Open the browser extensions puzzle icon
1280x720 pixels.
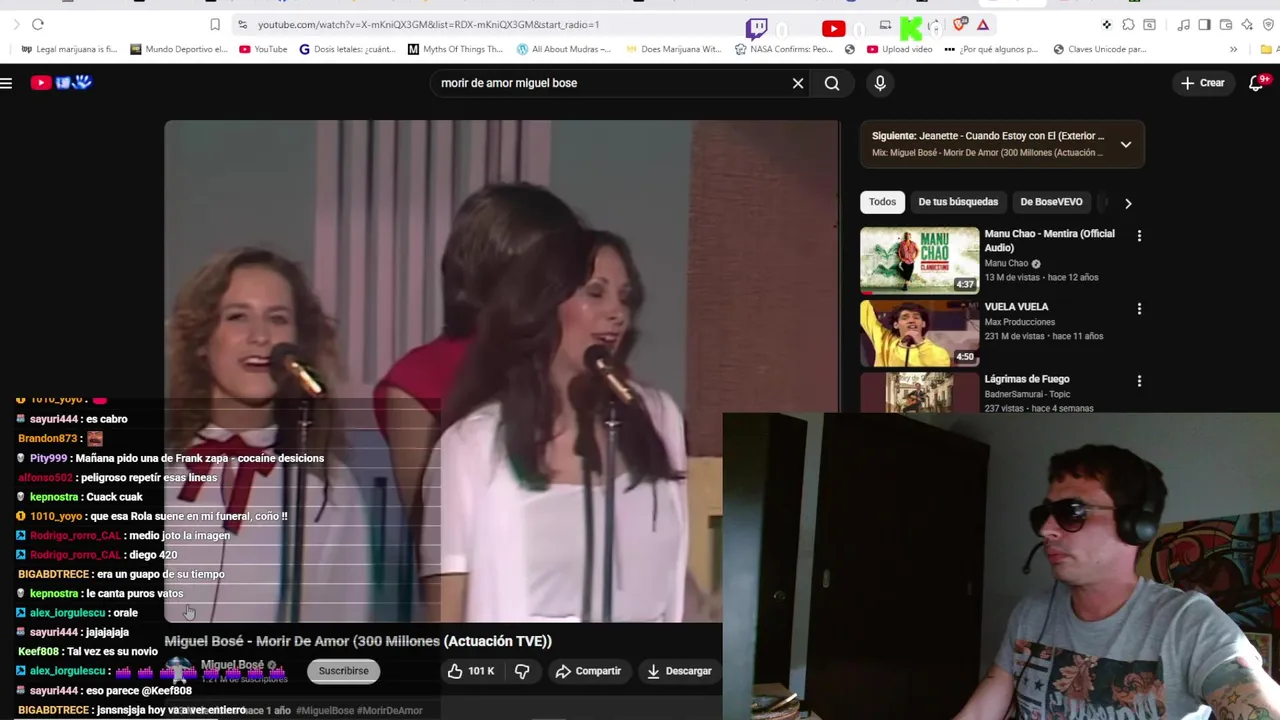point(1128,25)
